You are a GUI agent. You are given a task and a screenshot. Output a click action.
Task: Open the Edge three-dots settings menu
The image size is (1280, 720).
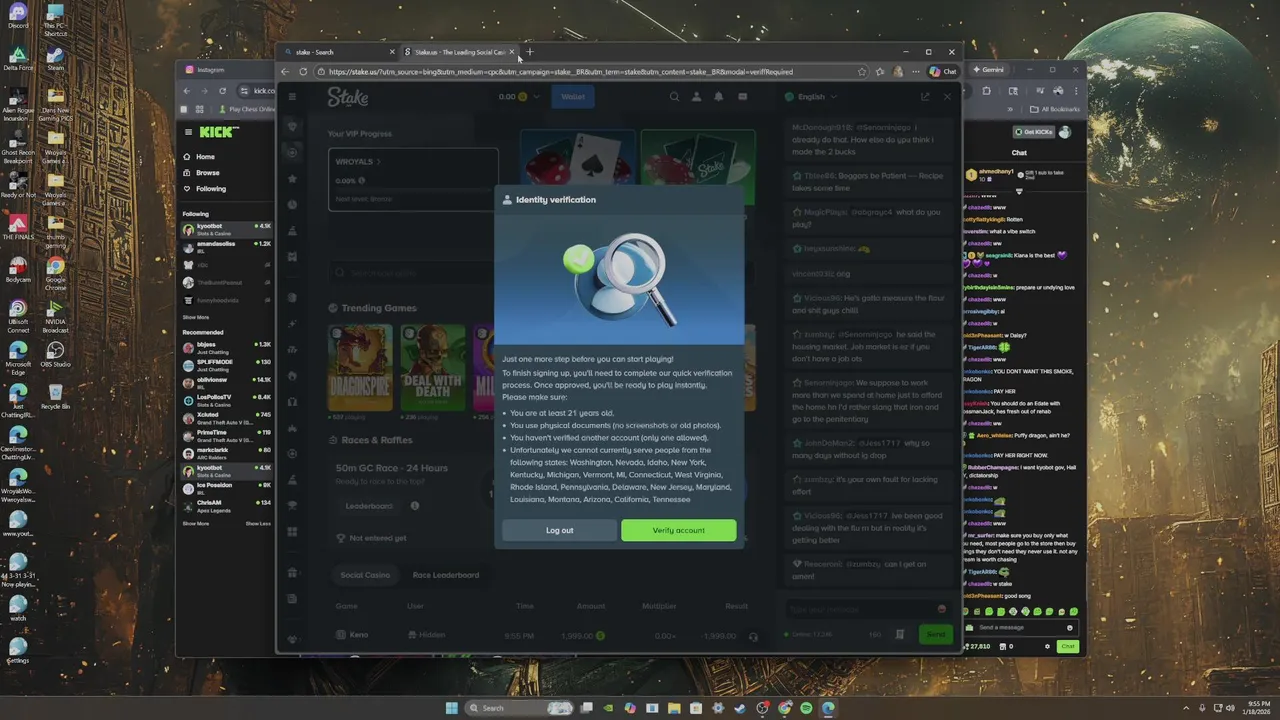[915, 71]
